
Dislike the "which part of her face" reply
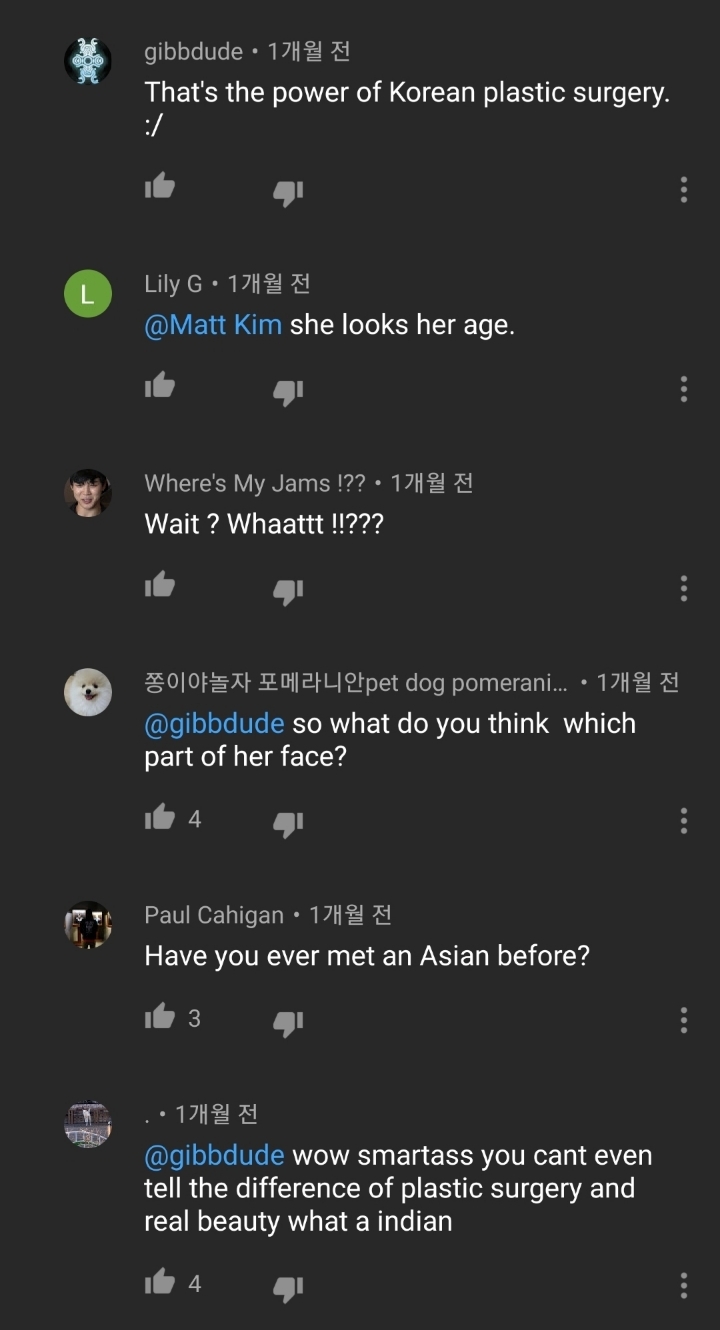[x=288, y=823]
